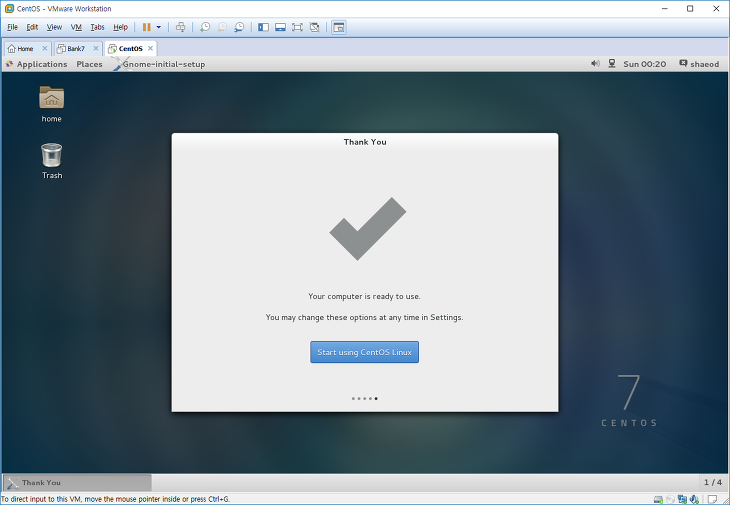Click Send Ctrl+Alt+Del toolbar icon

[x=180, y=27]
